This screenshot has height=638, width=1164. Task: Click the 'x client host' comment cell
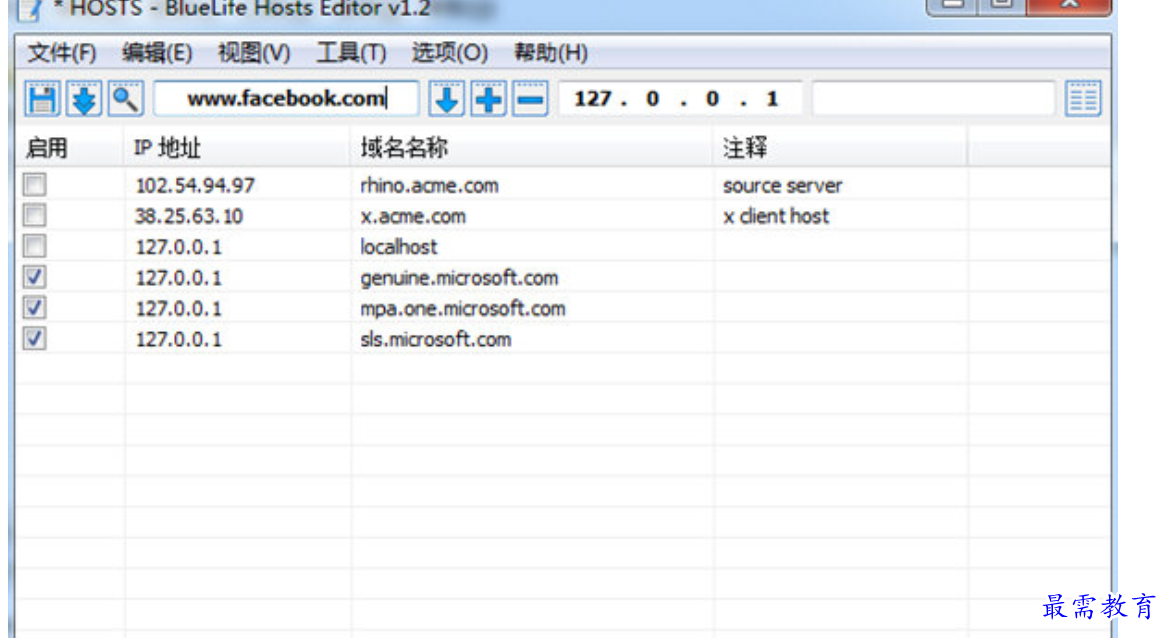pos(776,216)
